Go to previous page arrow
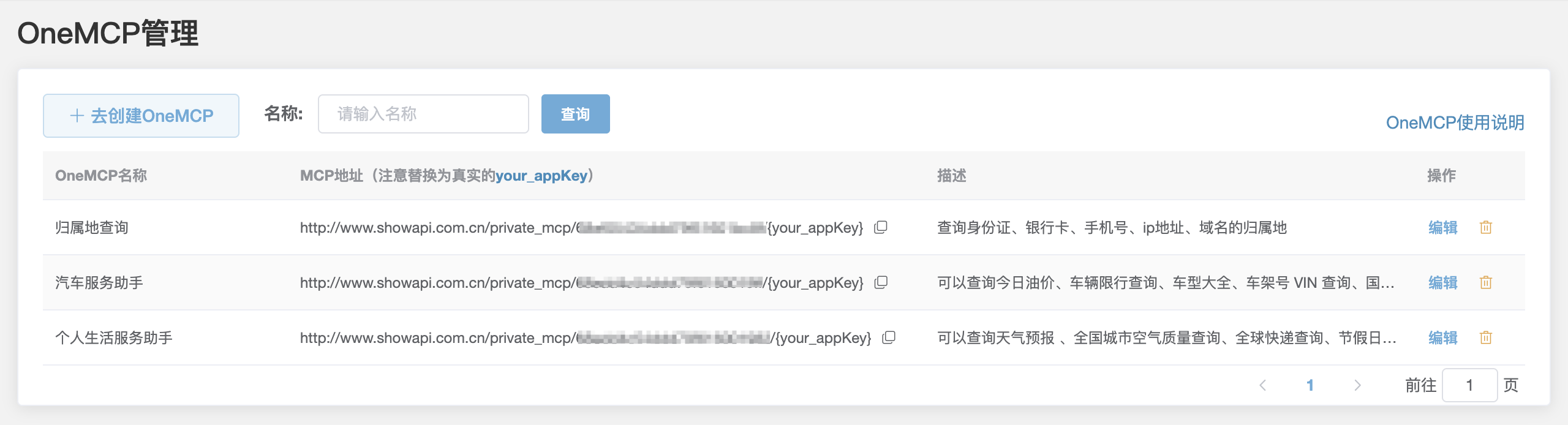 pos(1262,385)
